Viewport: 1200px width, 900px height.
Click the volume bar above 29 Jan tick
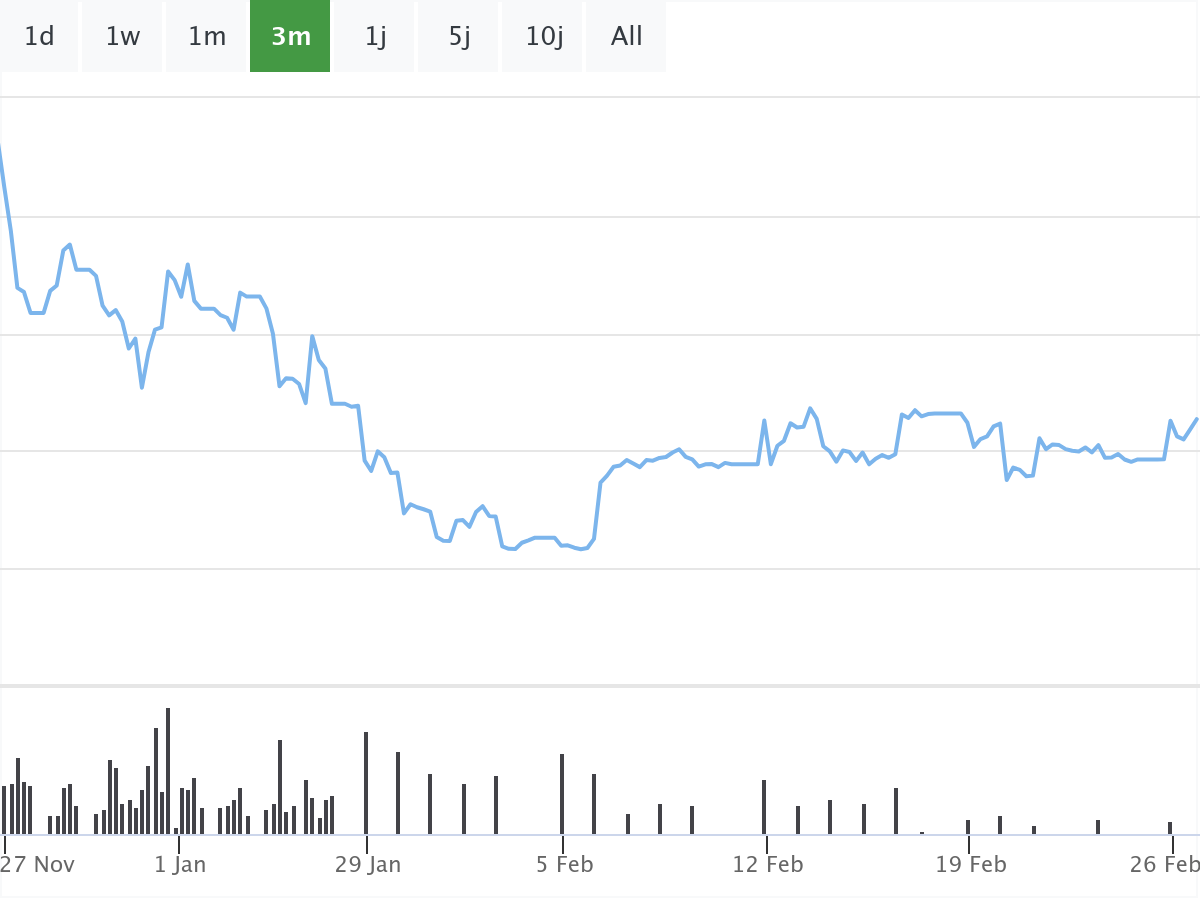point(366,782)
